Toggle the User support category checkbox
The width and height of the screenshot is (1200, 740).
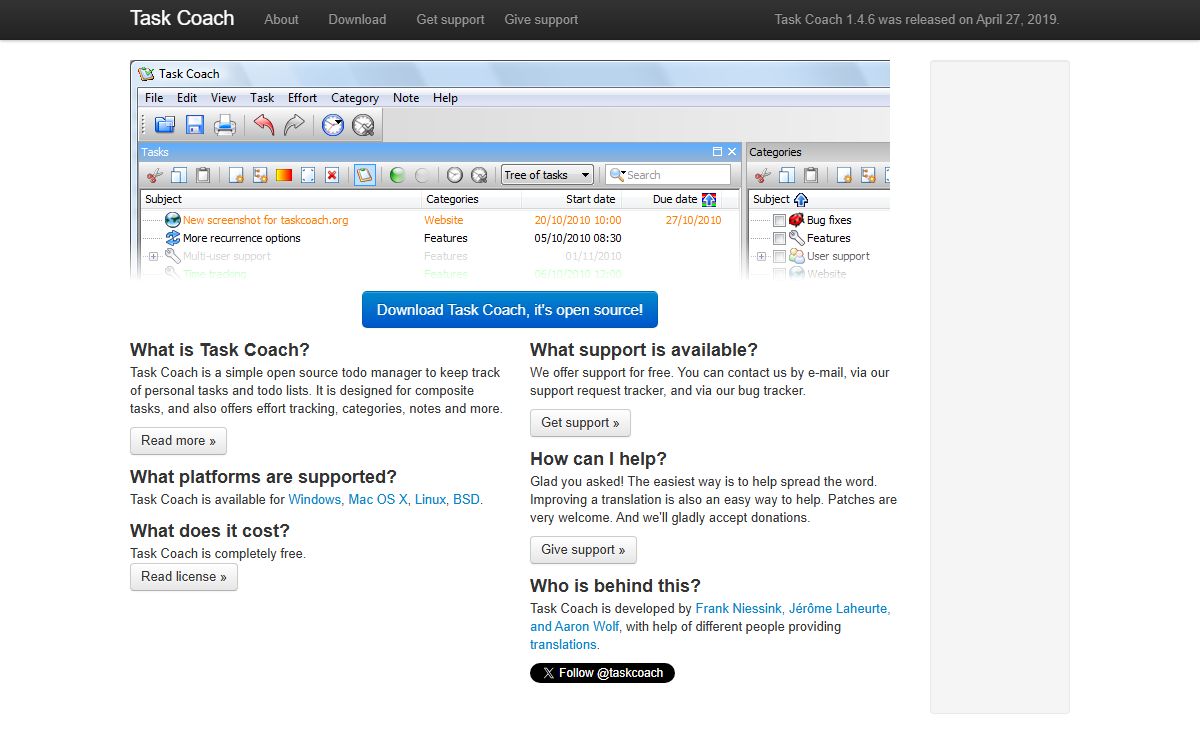pos(780,257)
